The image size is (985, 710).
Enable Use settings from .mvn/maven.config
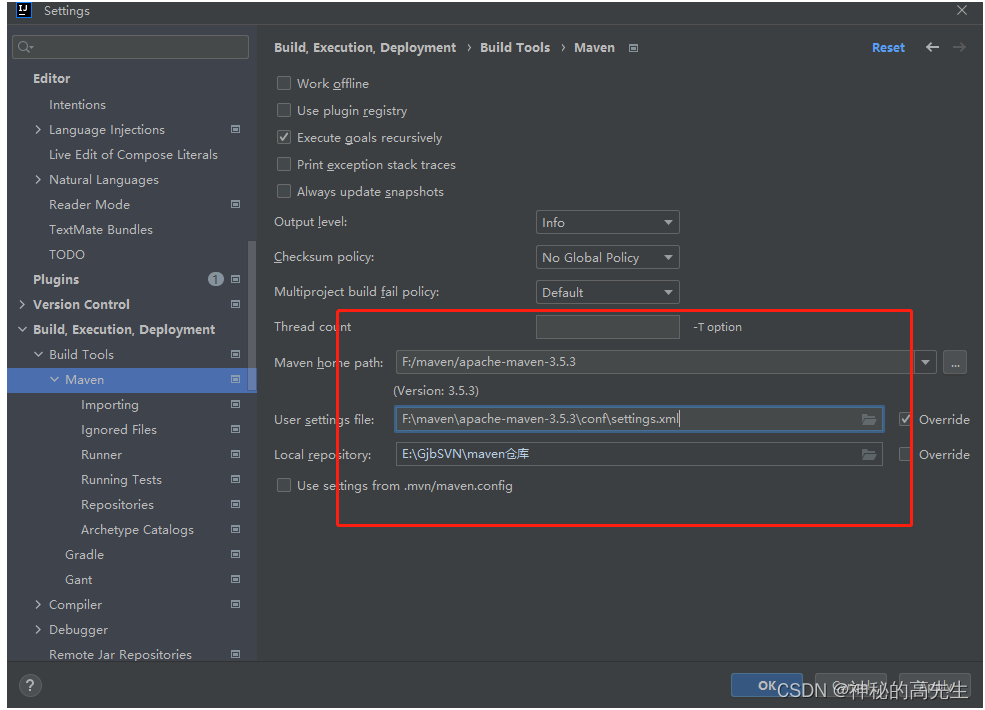pyautogui.click(x=284, y=485)
